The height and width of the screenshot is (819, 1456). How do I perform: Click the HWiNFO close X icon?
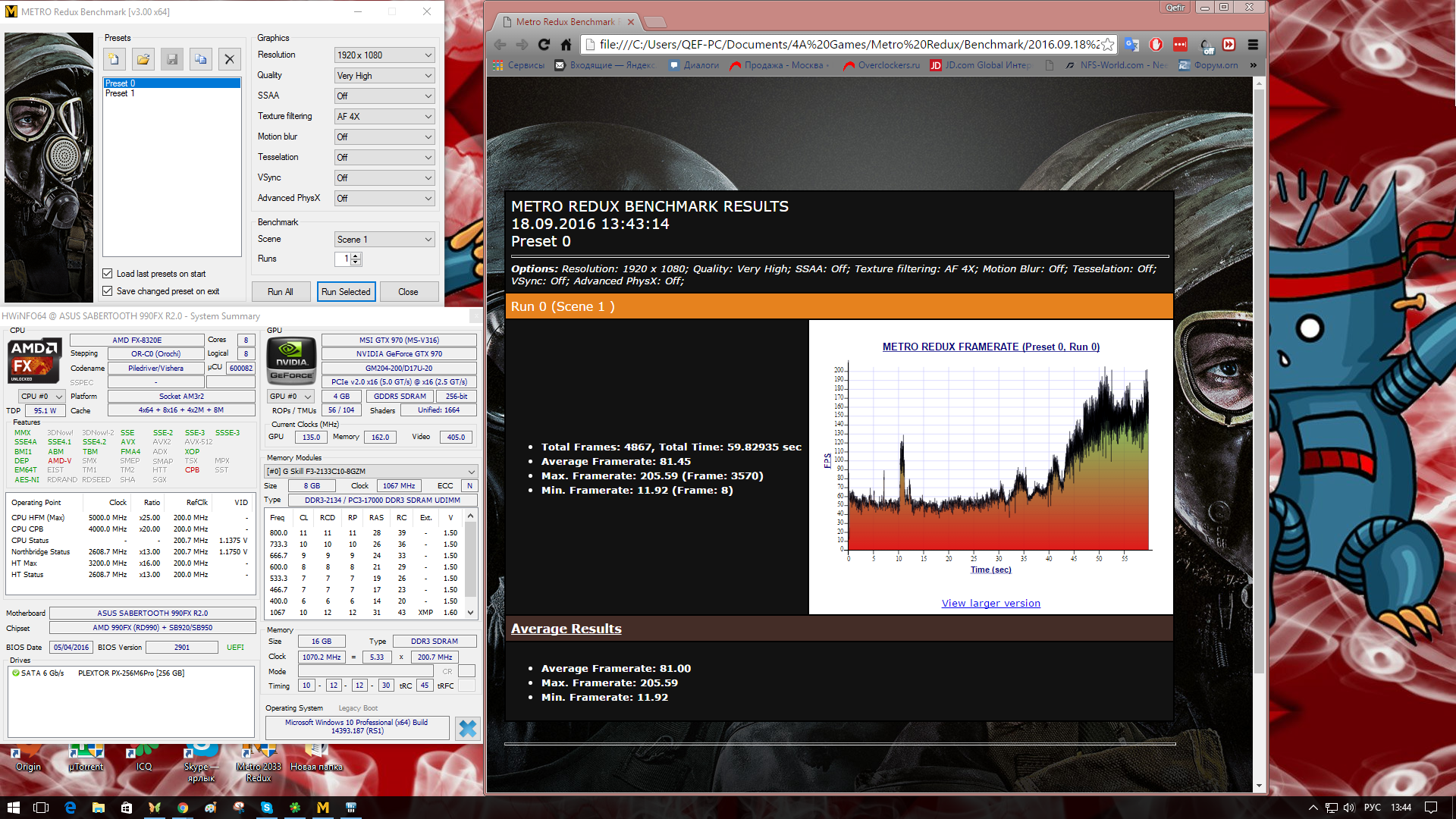click(468, 729)
